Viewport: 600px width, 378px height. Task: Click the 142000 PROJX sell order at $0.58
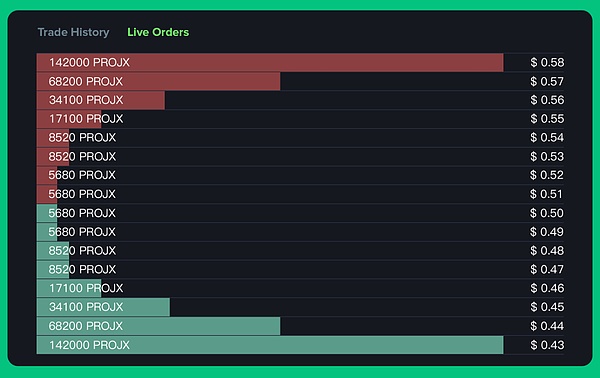[300, 62]
